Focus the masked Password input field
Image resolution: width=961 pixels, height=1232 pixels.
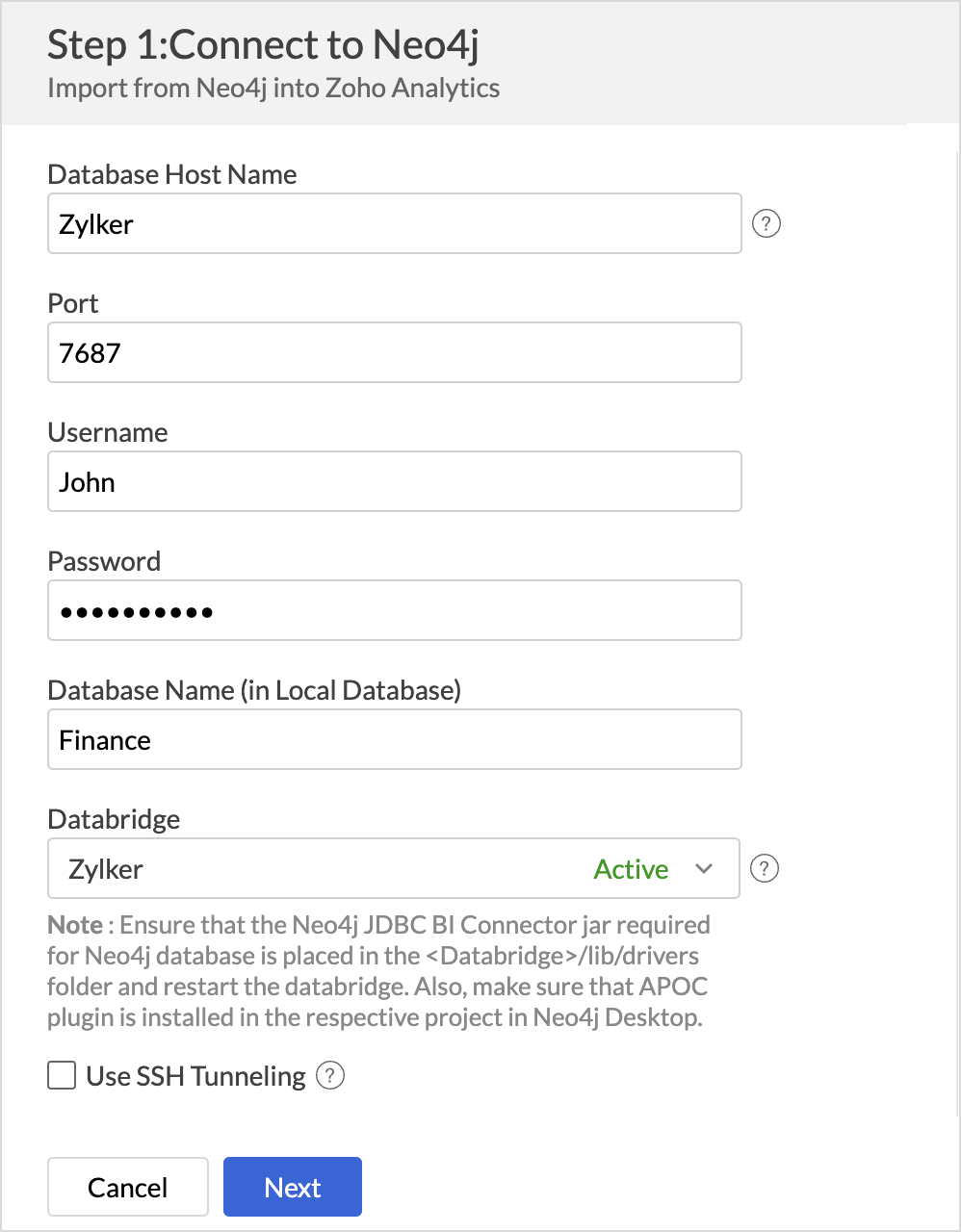(x=395, y=611)
